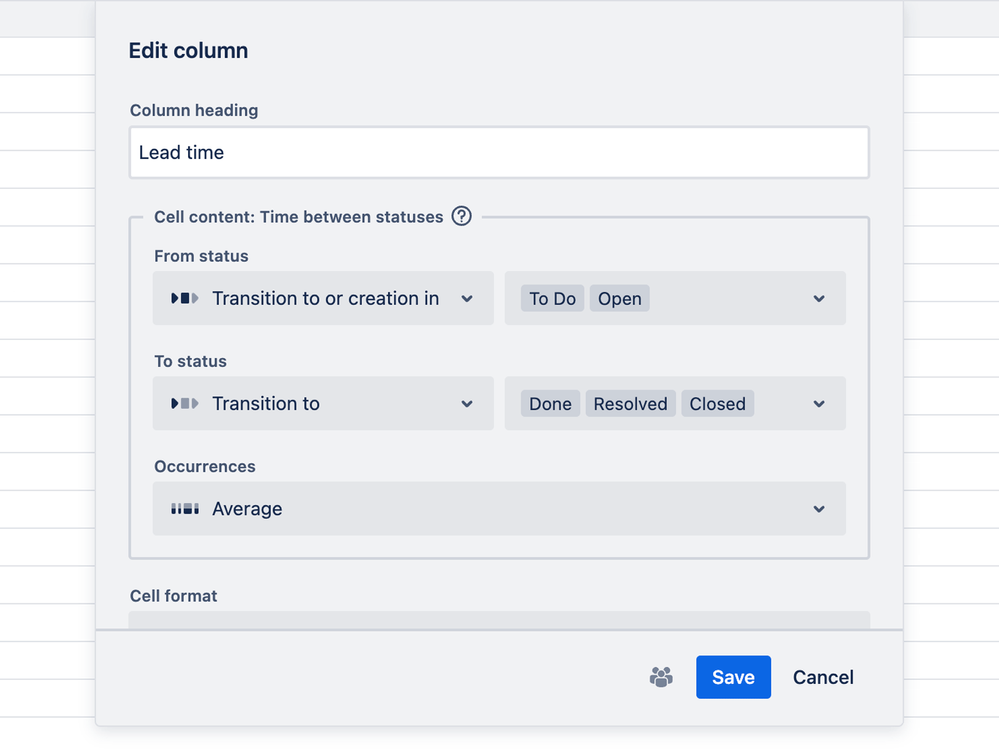Screen dimensions: 999x754
Task: Click the help icon beside Cell content
Action: coord(461,216)
